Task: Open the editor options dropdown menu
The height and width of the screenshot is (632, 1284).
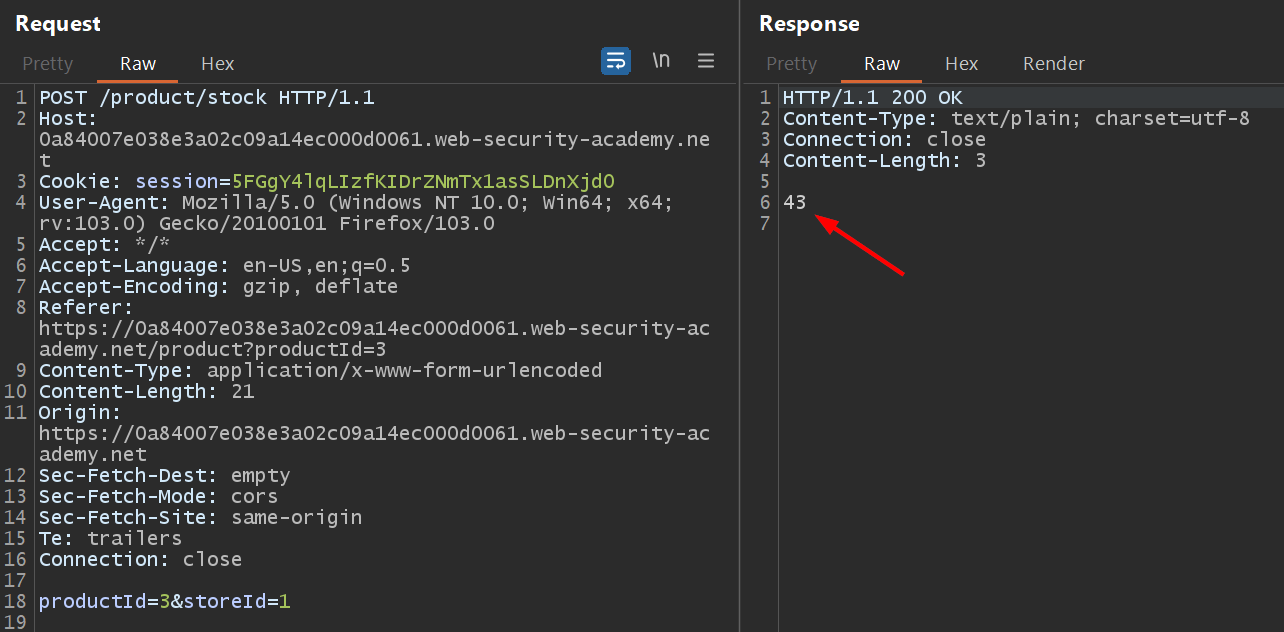Action: coord(706,61)
